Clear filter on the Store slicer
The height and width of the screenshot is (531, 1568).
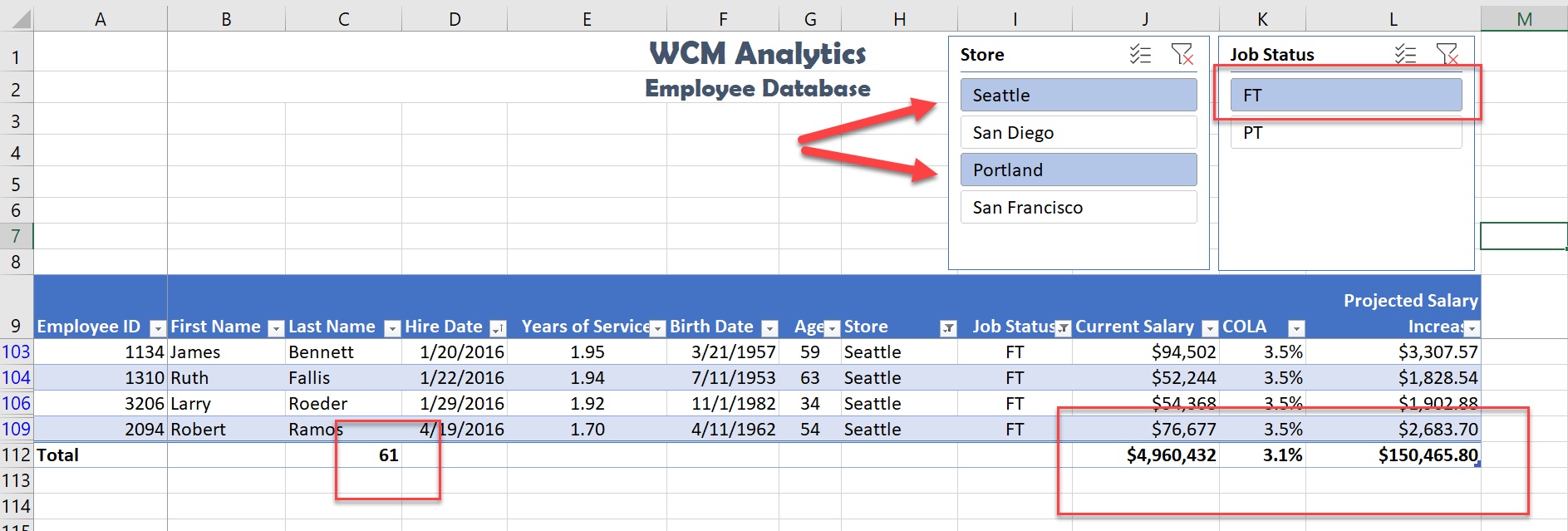point(1182,55)
